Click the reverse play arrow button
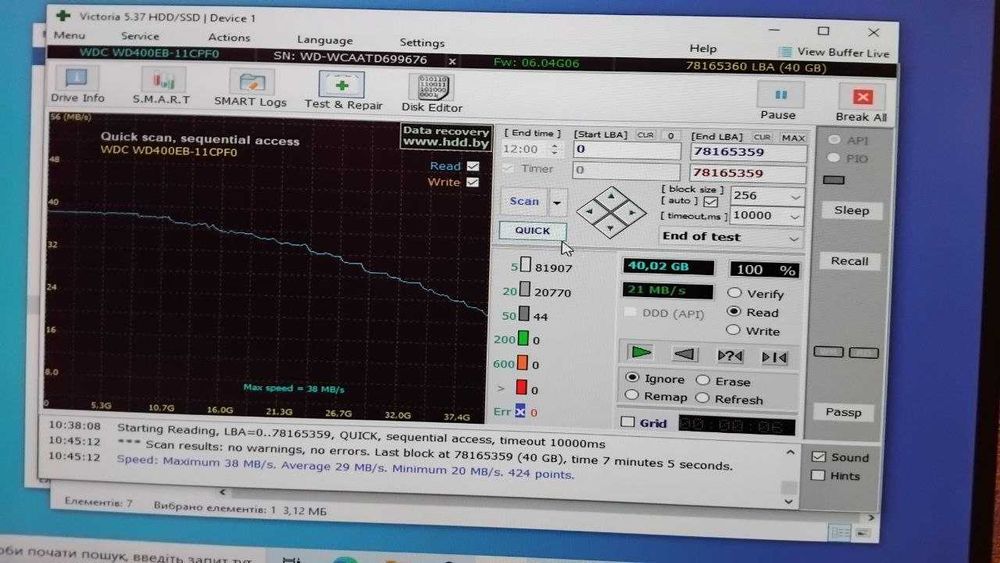 (x=684, y=355)
